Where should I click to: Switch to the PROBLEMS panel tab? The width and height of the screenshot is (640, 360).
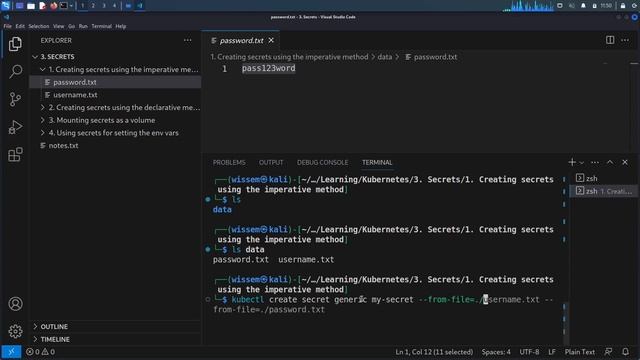tap(229, 162)
